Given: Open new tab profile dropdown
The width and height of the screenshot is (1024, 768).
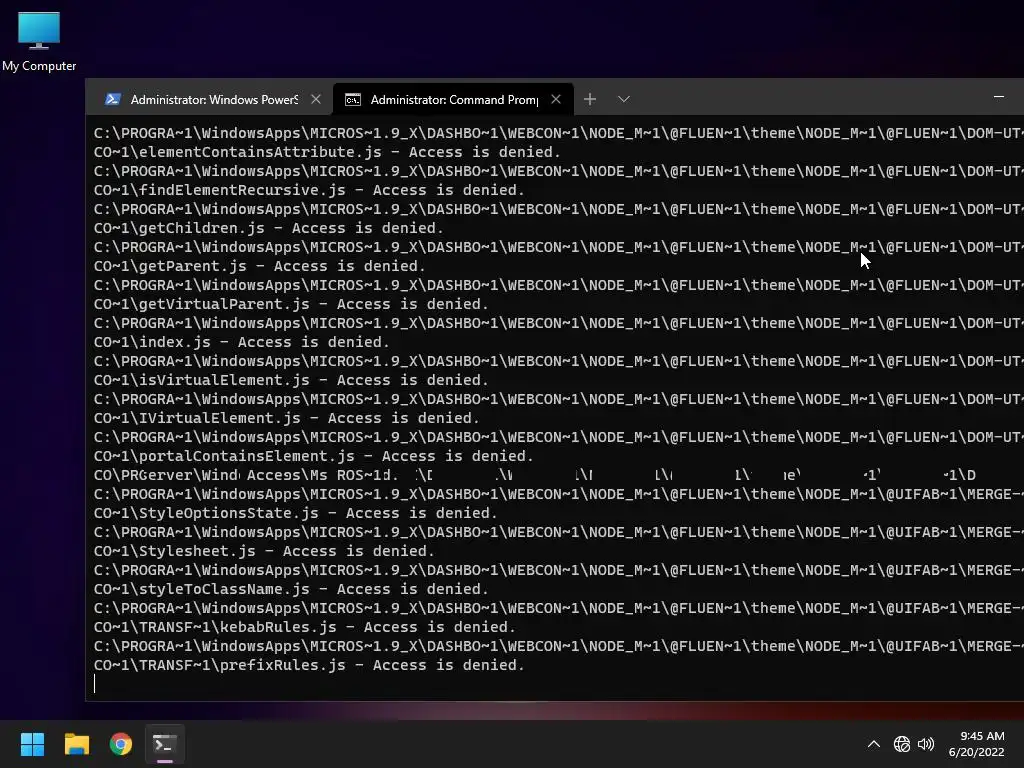Looking at the screenshot, I should pyautogui.click(x=624, y=99).
